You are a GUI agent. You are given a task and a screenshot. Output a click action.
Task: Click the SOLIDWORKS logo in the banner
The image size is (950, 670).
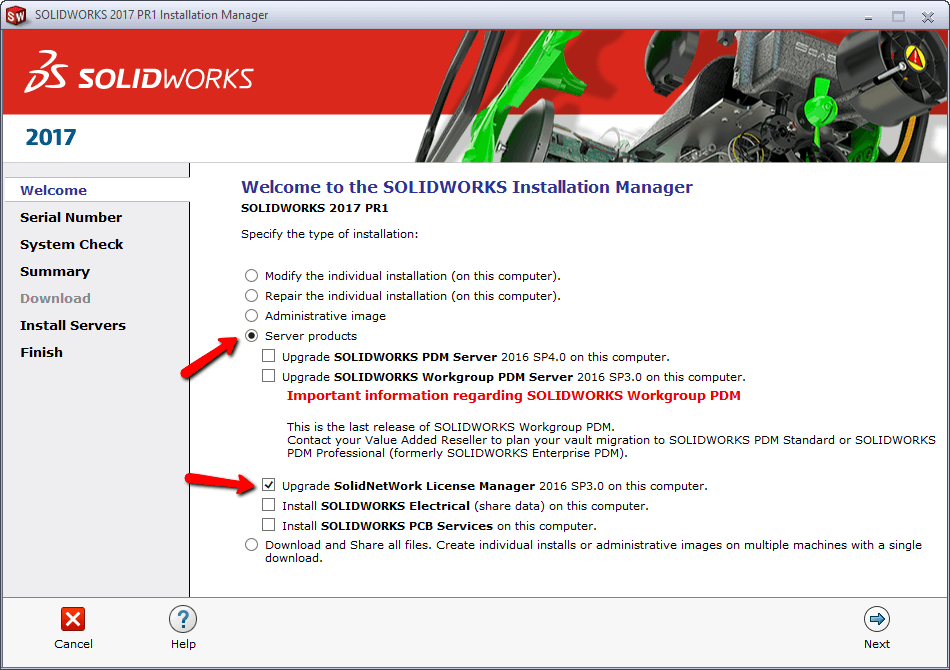click(x=140, y=75)
